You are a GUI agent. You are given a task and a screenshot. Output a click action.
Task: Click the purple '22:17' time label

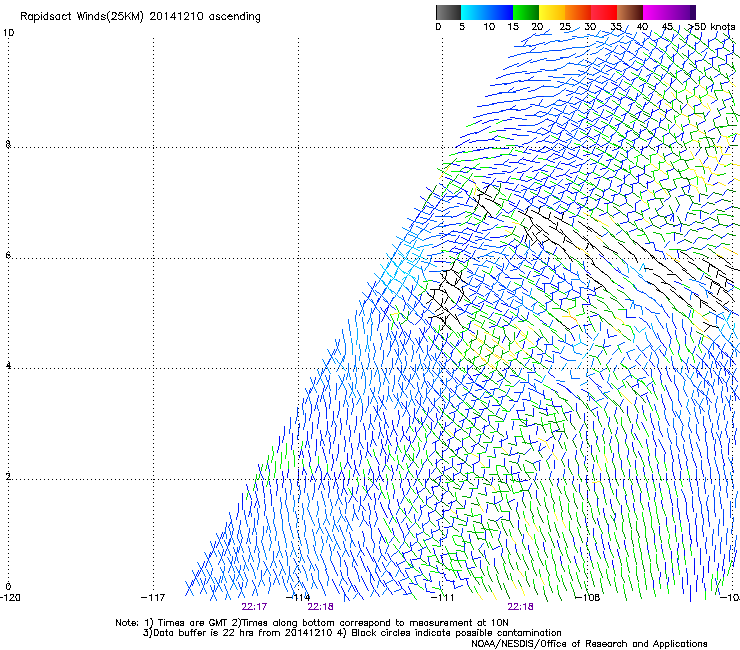[x=254, y=607]
